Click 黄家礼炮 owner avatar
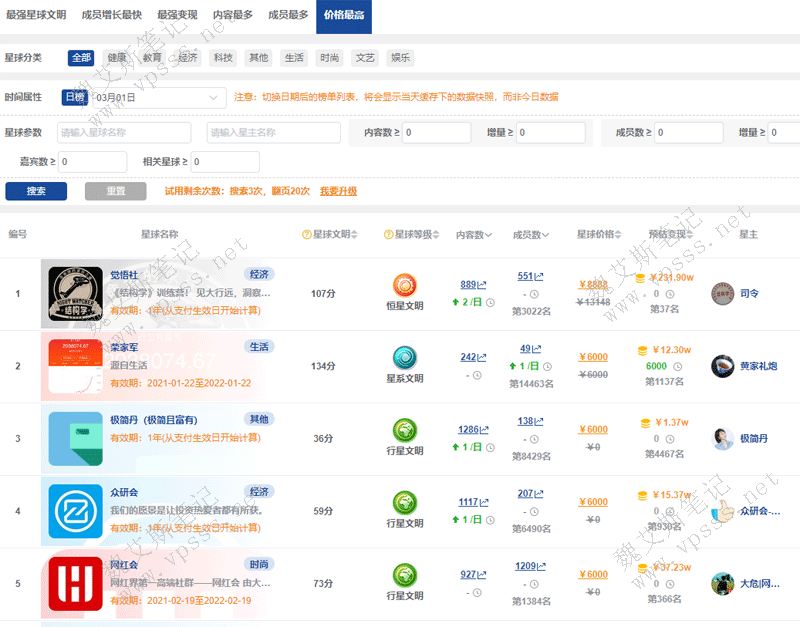 click(x=722, y=366)
